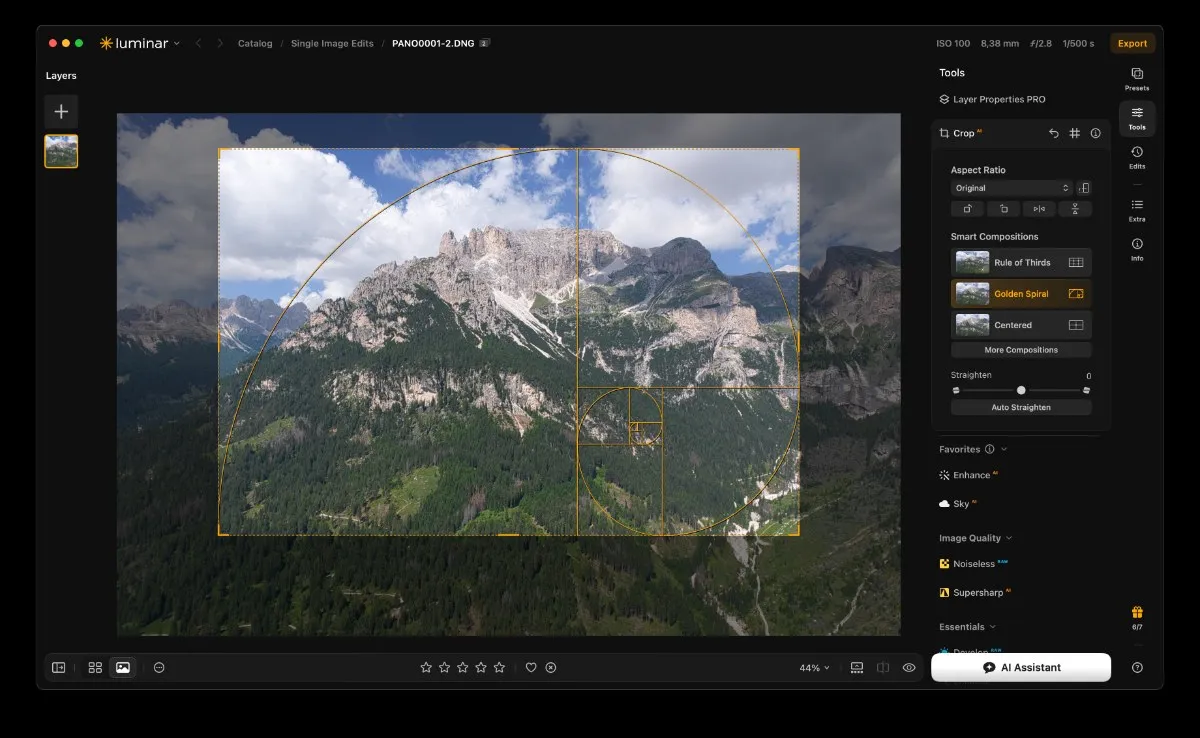The height and width of the screenshot is (738, 1200).
Task: Open the 44% zoom level dropdown
Action: 814,667
